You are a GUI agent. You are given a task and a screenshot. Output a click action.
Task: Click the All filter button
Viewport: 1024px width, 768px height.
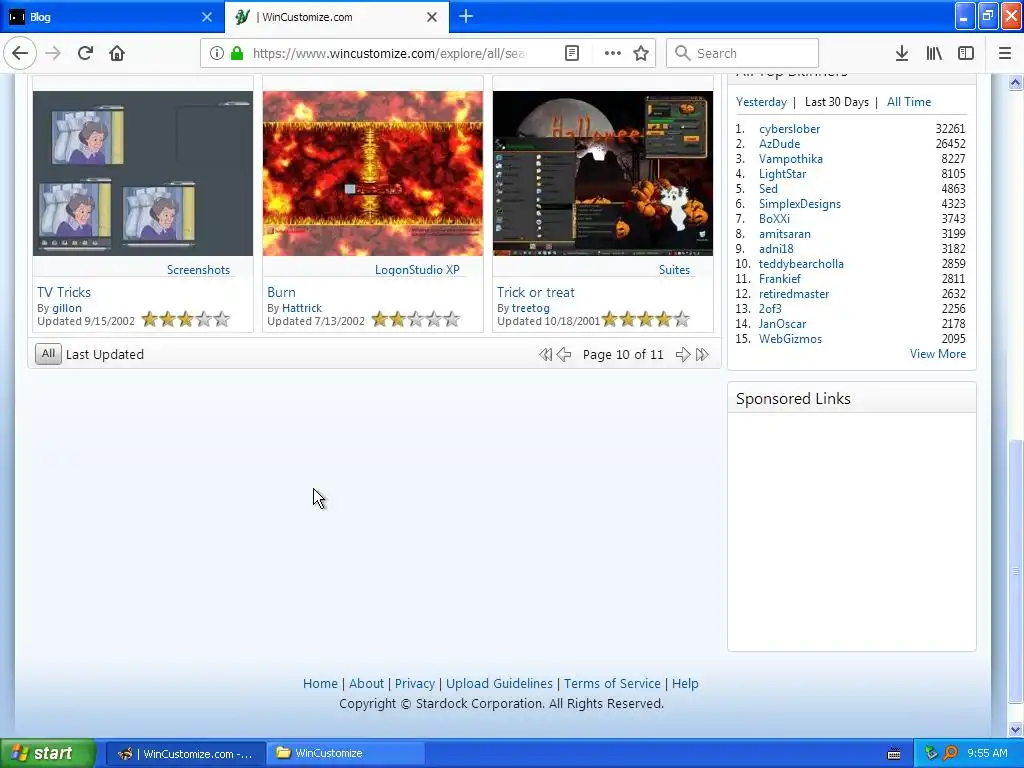point(48,354)
